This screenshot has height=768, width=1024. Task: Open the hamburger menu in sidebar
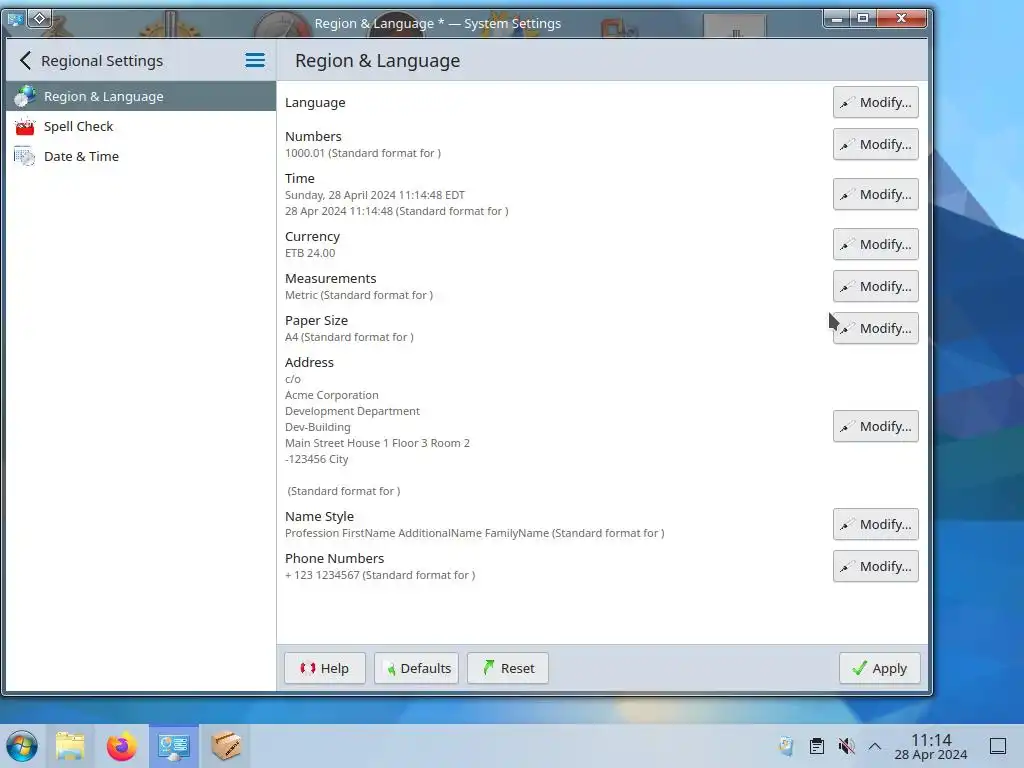[255, 61]
